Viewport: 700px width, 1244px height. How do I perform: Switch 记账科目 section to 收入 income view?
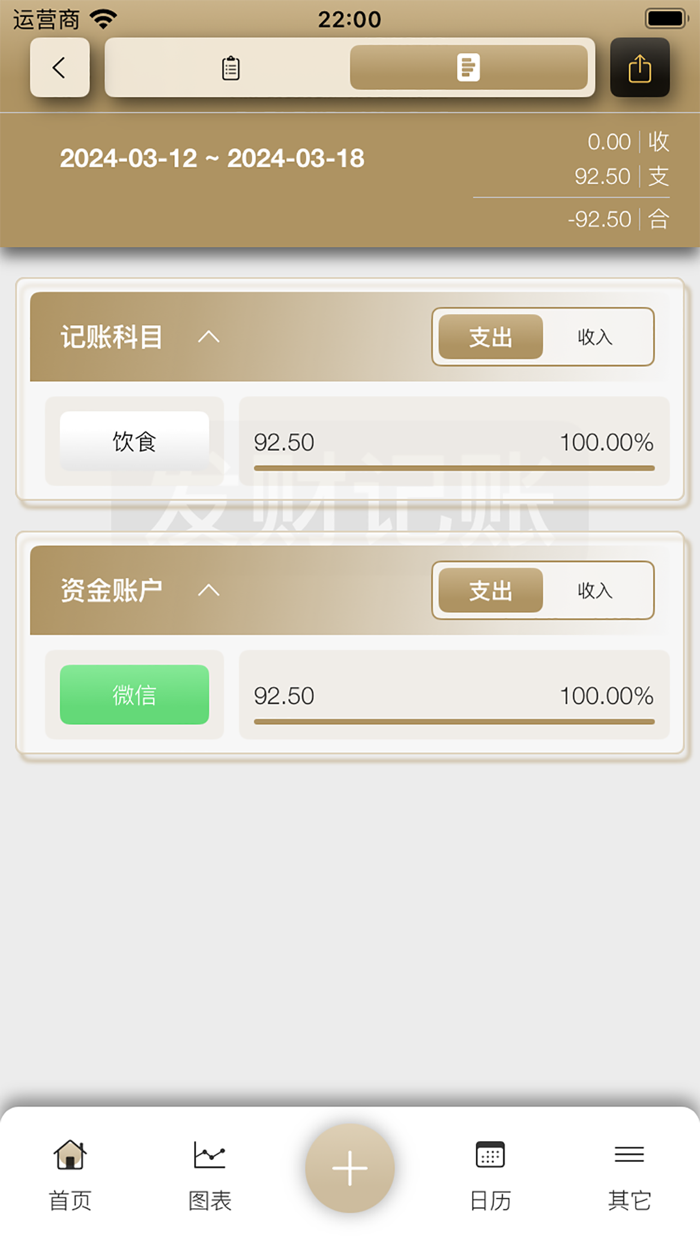pos(596,337)
